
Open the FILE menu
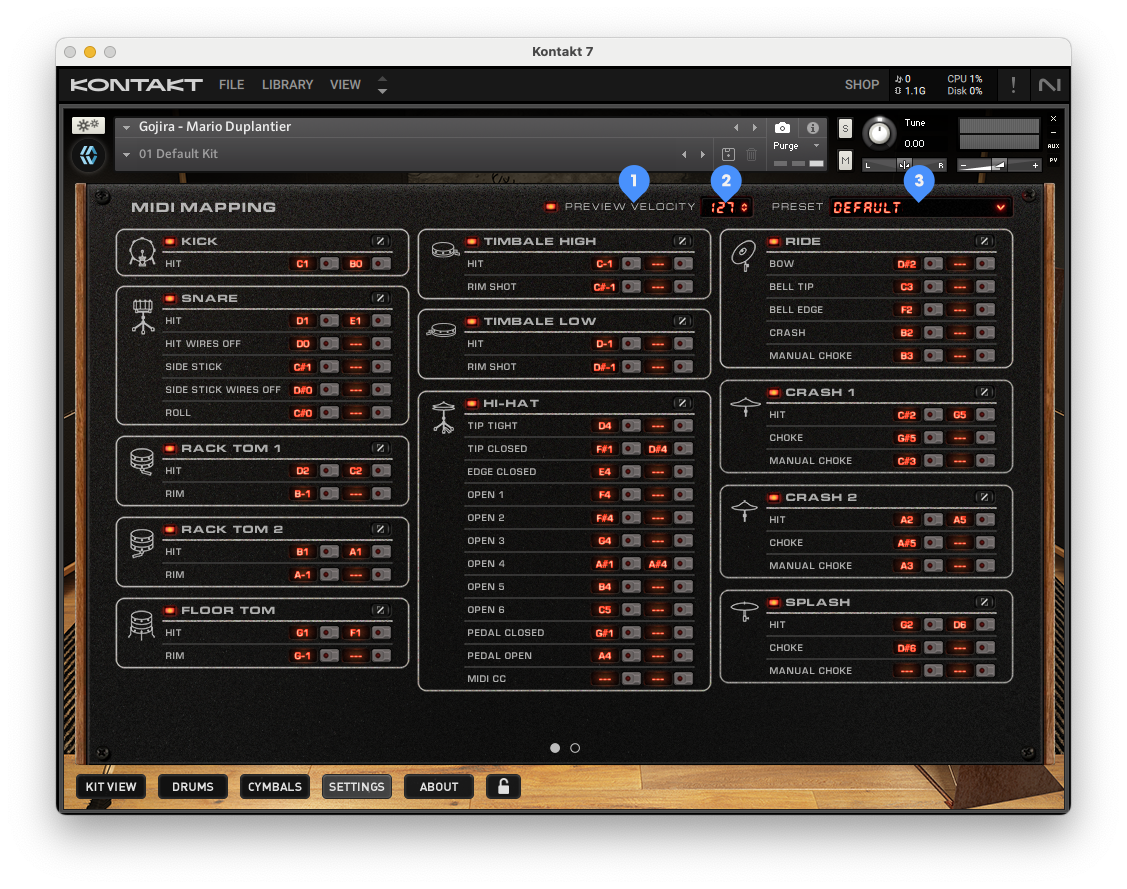point(231,85)
